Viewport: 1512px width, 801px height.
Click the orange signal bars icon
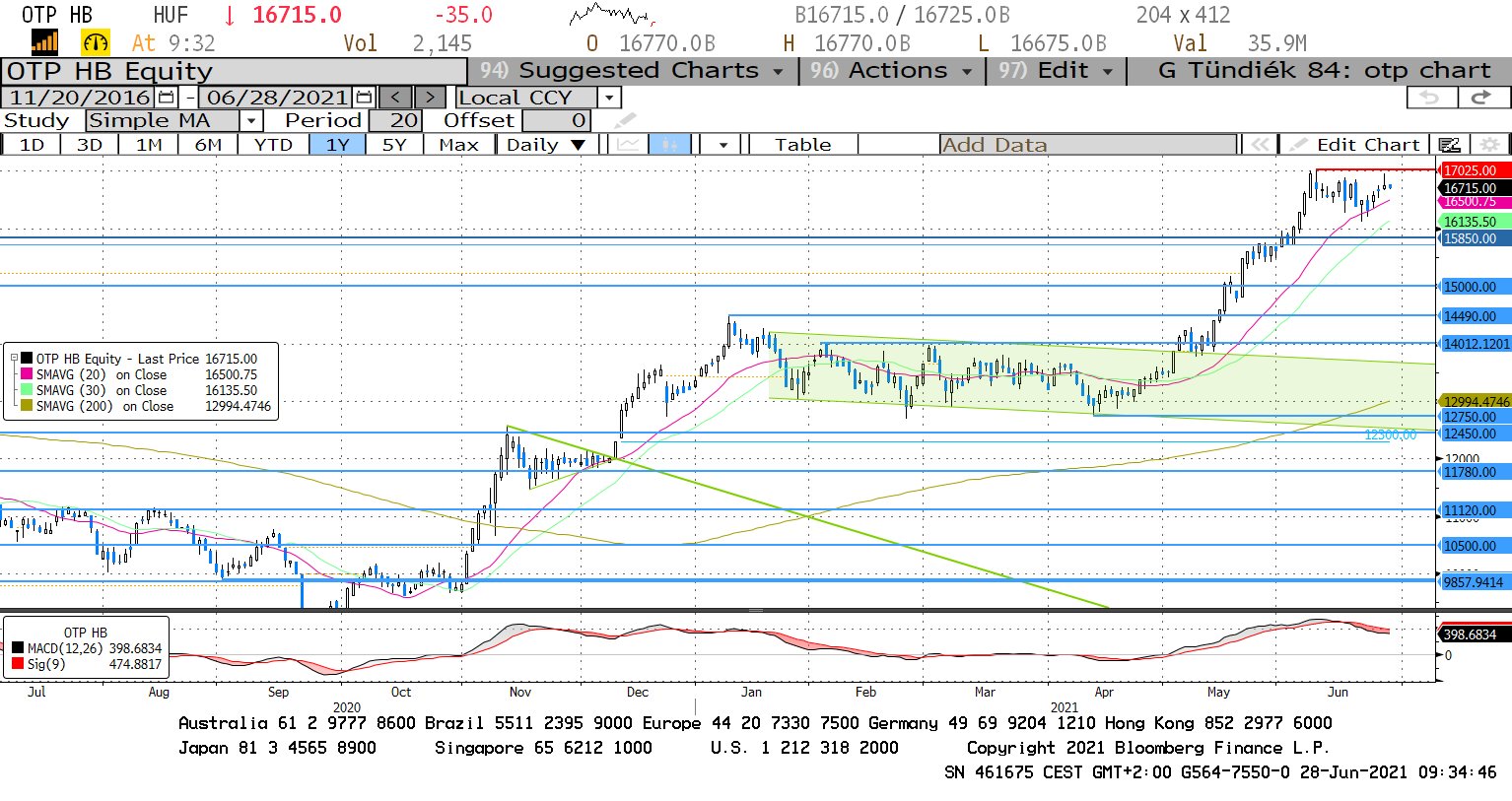click(44, 42)
